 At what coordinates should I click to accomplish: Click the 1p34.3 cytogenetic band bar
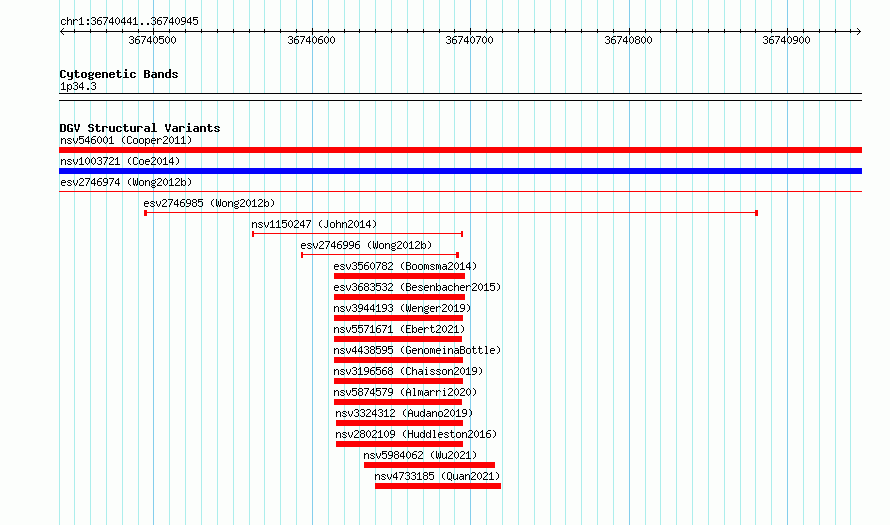click(460, 97)
